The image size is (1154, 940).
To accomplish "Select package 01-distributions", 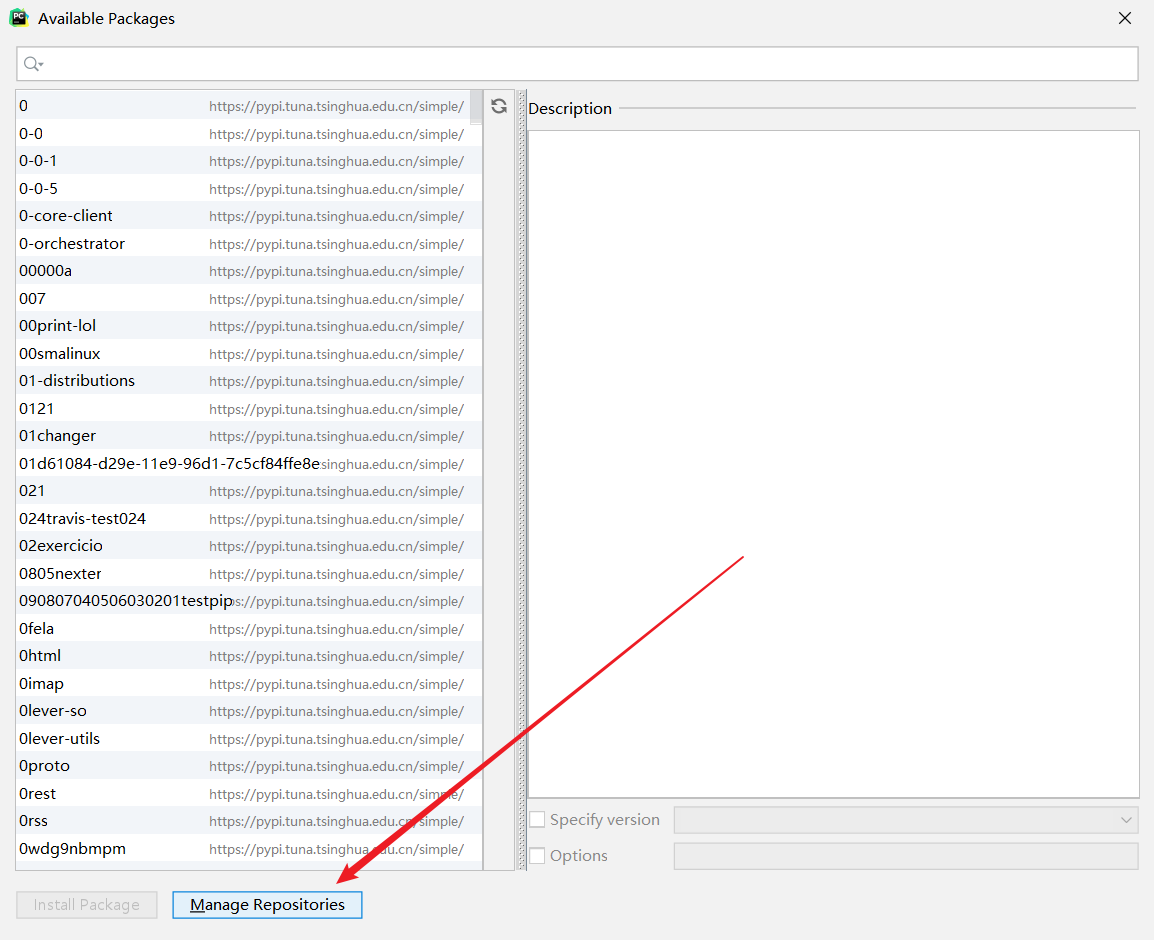I will click(249, 381).
